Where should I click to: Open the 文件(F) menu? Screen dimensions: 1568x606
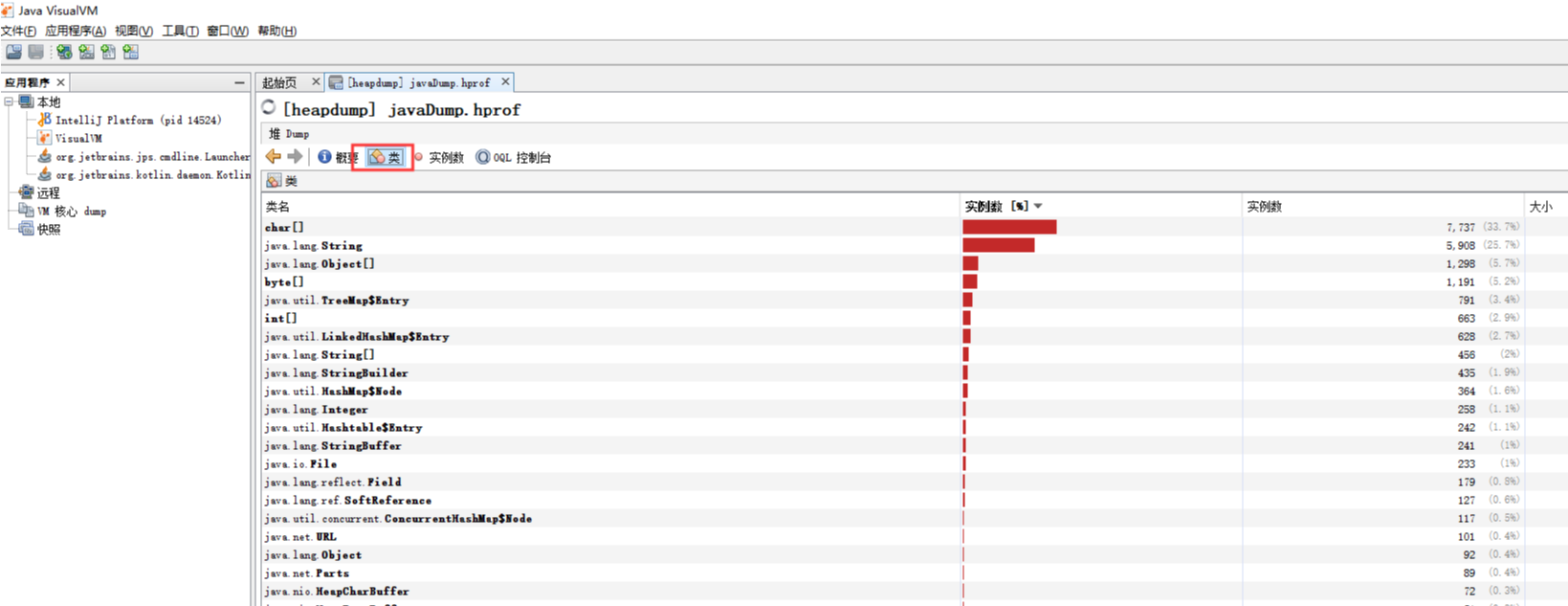[18, 31]
